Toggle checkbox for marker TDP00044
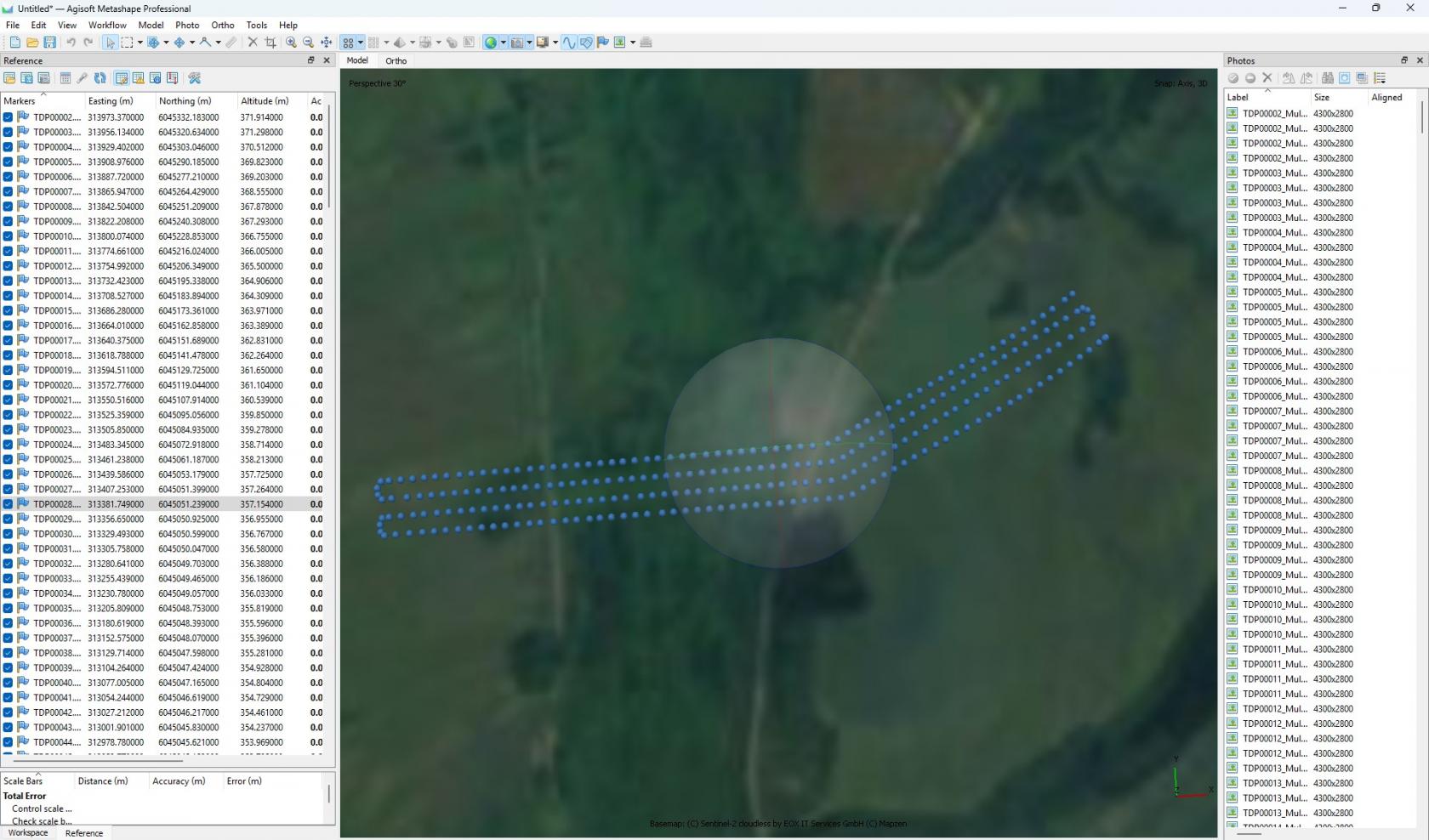 (8, 742)
